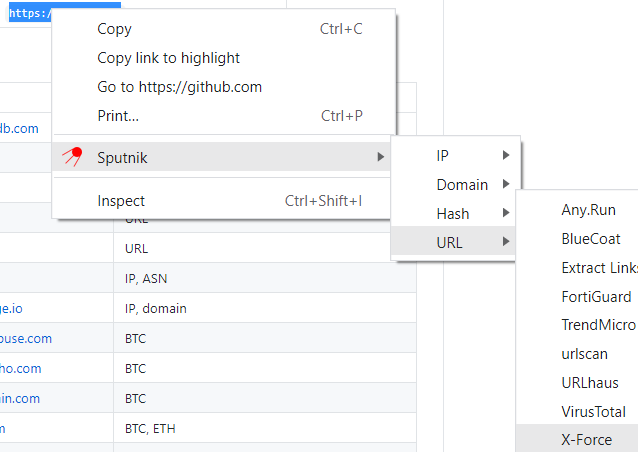Choose TrendMicro lookup option
Screen dimensions: 638x452
(599, 325)
